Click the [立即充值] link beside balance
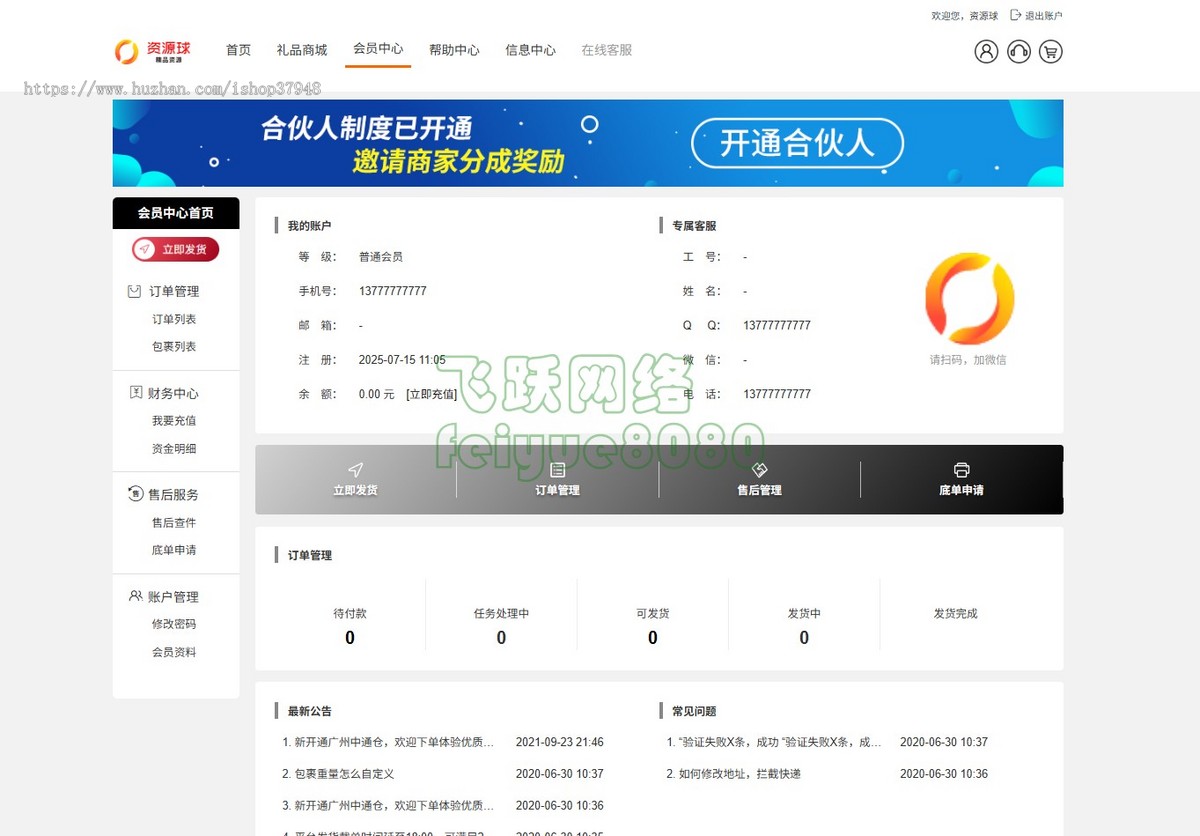 tap(431, 394)
